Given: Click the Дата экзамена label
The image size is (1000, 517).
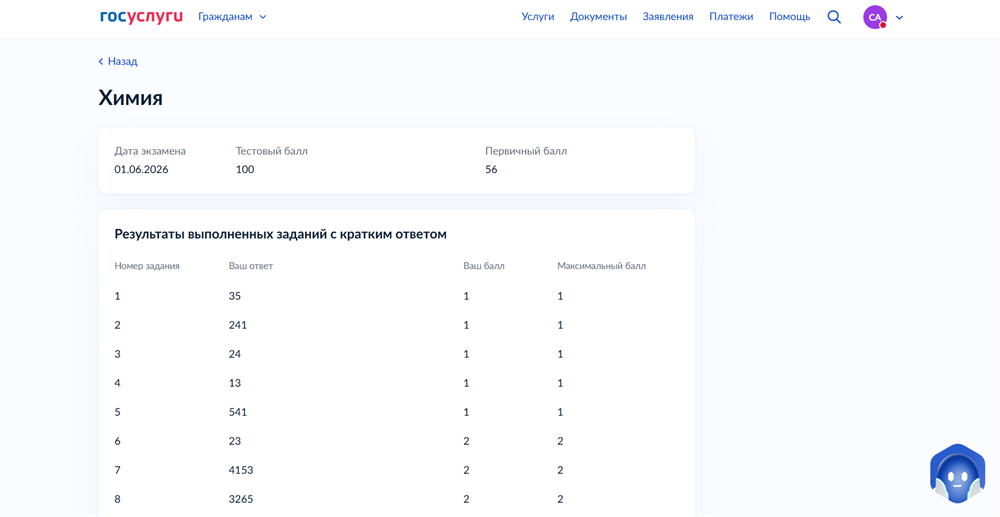Looking at the screenshot, I should click(x=150, y=151).
